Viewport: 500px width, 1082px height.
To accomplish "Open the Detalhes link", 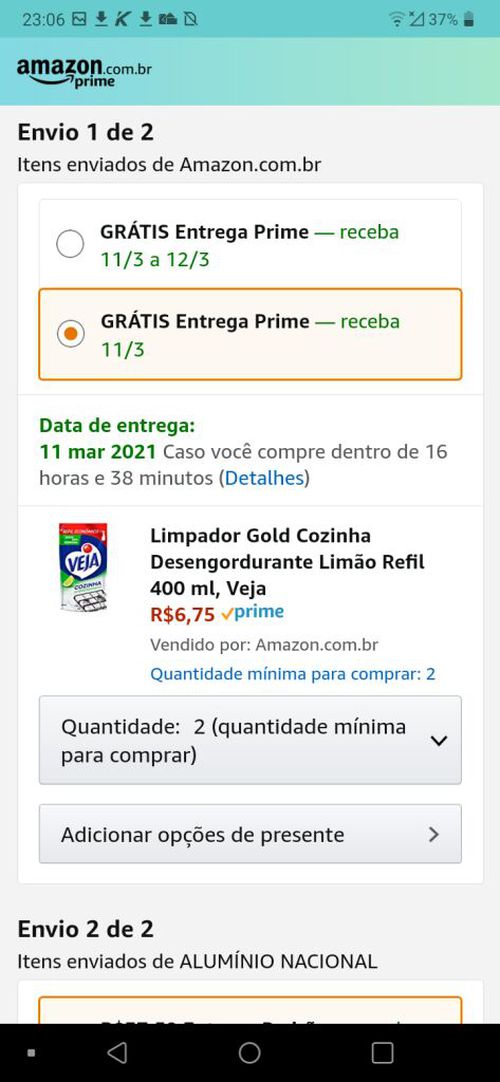I will tap(264, 478).
